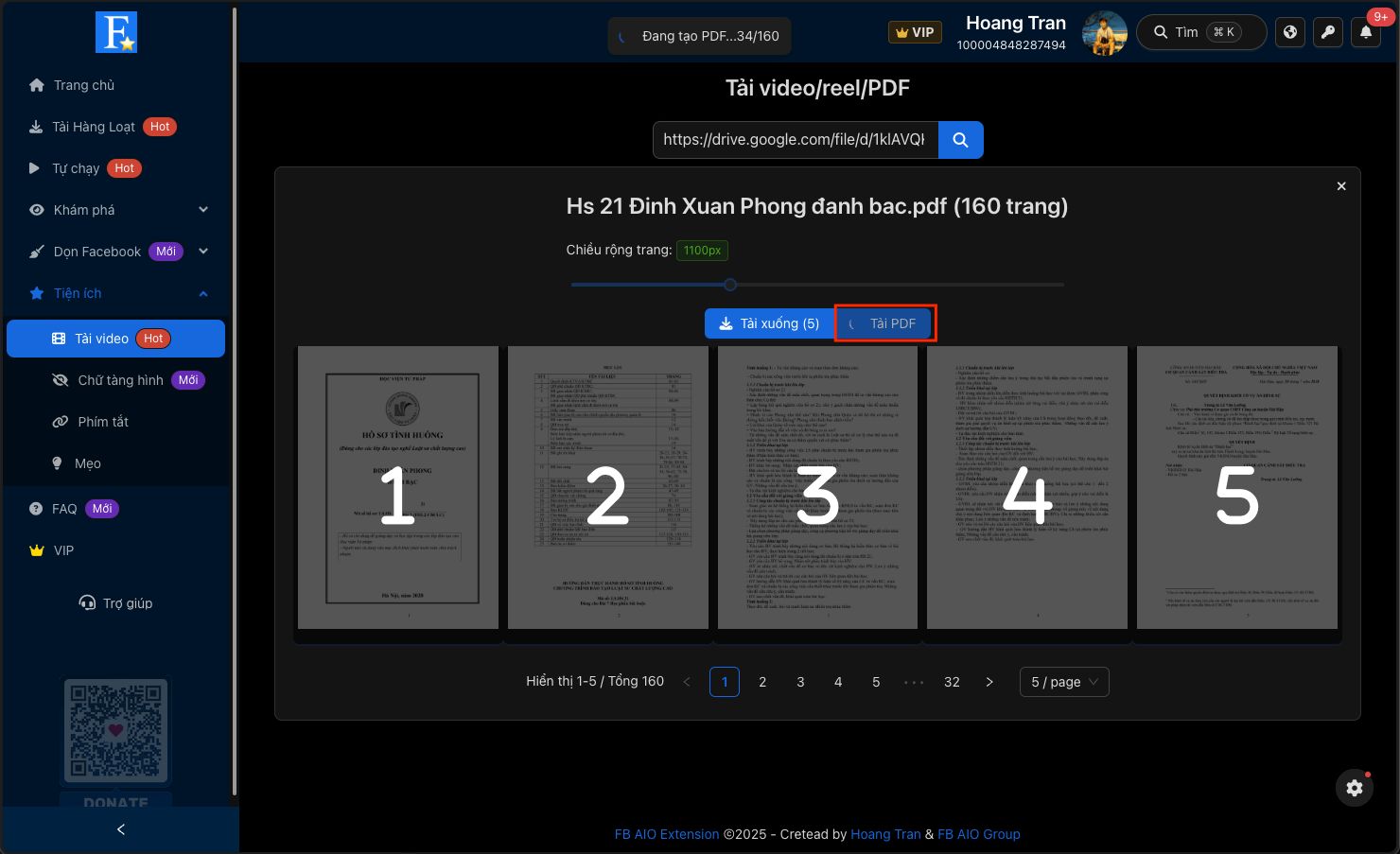Click the page width slider handle
This screenshot has width=1400, height=854.
(x=730, y=285)
